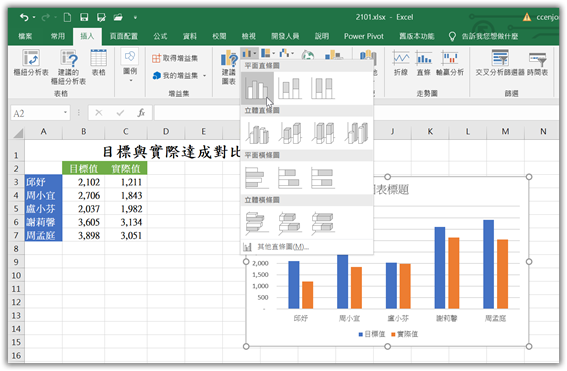
Task: Choose the 2D 100% stacked bar chart
Action: tap(323, 178)
